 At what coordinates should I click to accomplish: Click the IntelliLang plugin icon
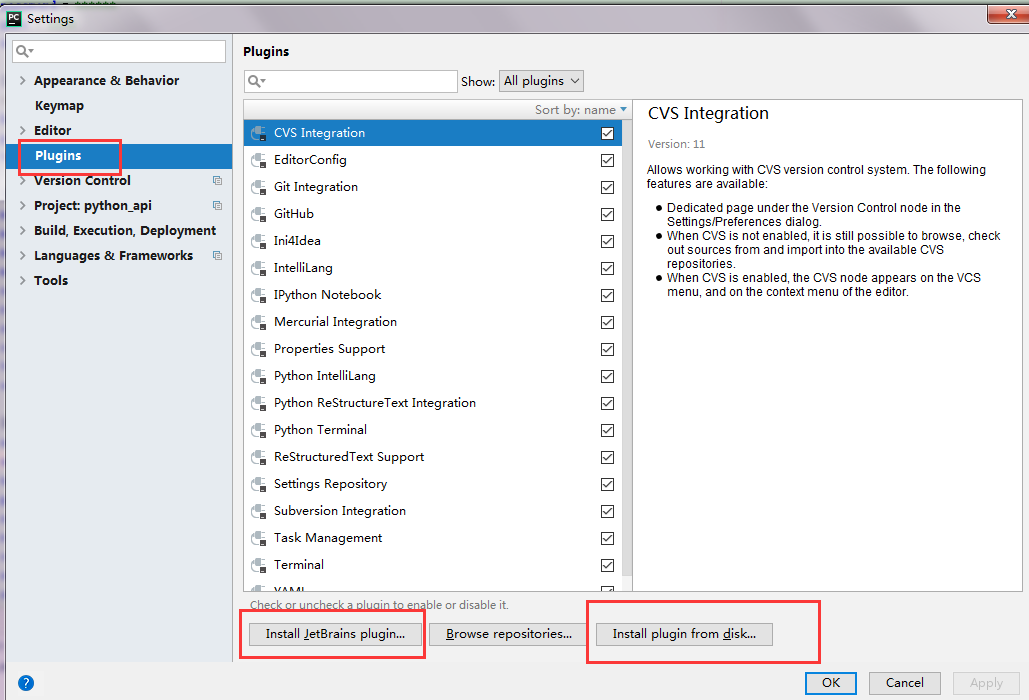click(259, 268)
